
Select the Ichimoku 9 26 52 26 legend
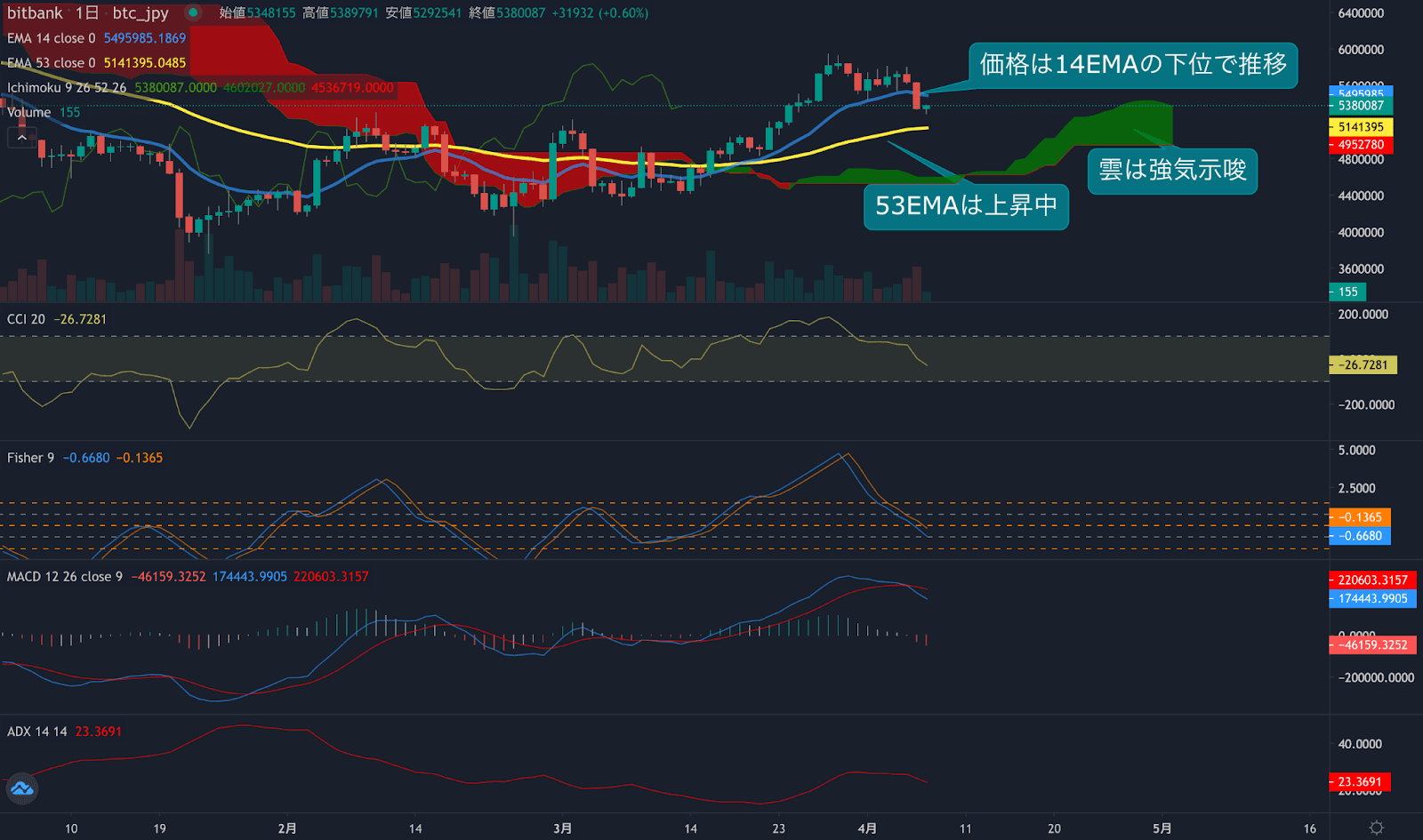click(67, 88)
